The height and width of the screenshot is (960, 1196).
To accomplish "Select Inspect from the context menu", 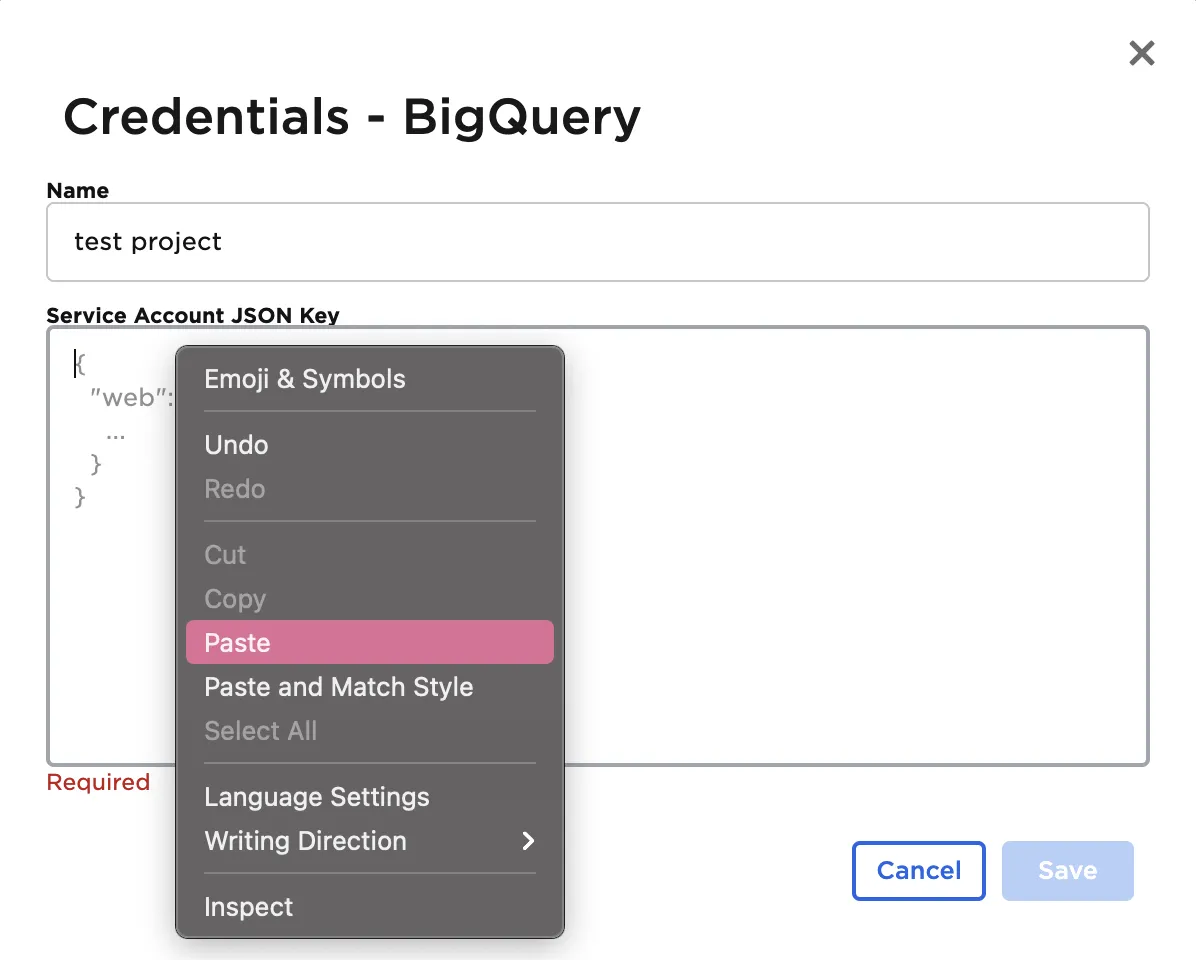I will point(248,907).
